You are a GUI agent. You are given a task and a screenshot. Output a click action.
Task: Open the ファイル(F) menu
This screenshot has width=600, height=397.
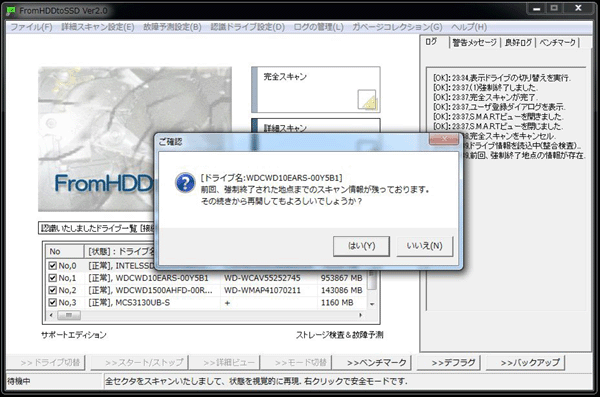pos(31,27)
